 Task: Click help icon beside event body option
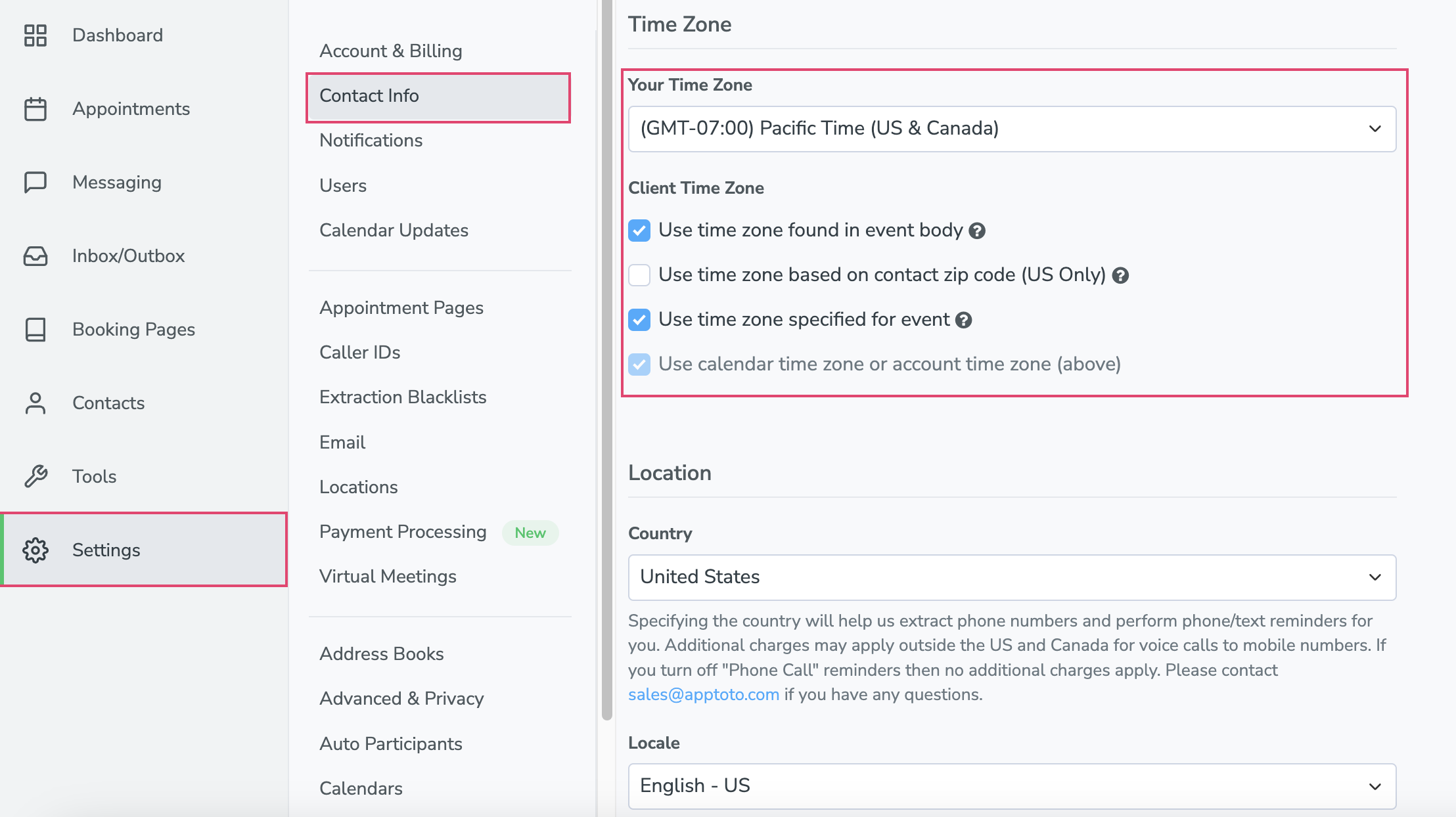(x=977, y=231)
